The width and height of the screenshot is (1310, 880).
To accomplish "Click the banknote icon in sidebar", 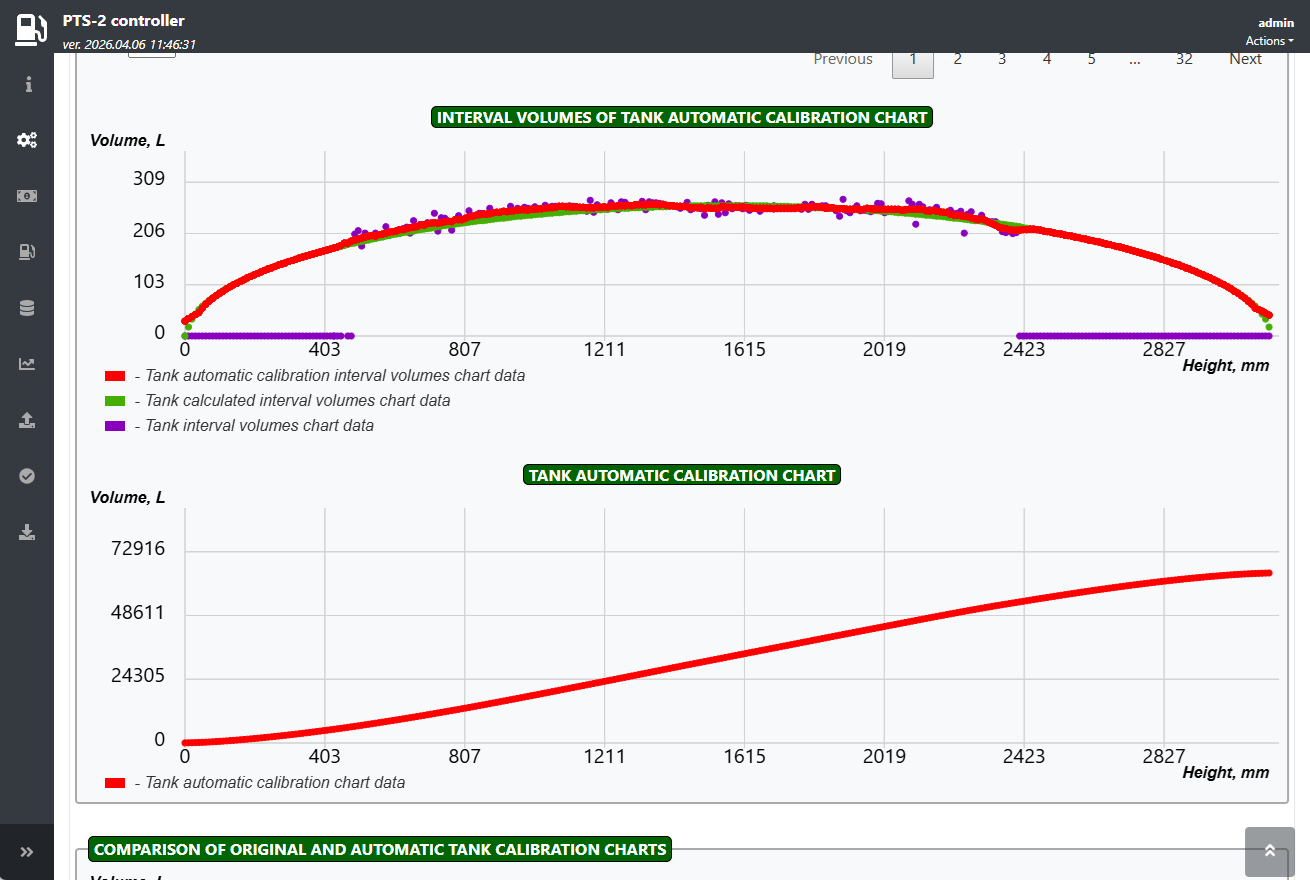I will coord(27,196).
